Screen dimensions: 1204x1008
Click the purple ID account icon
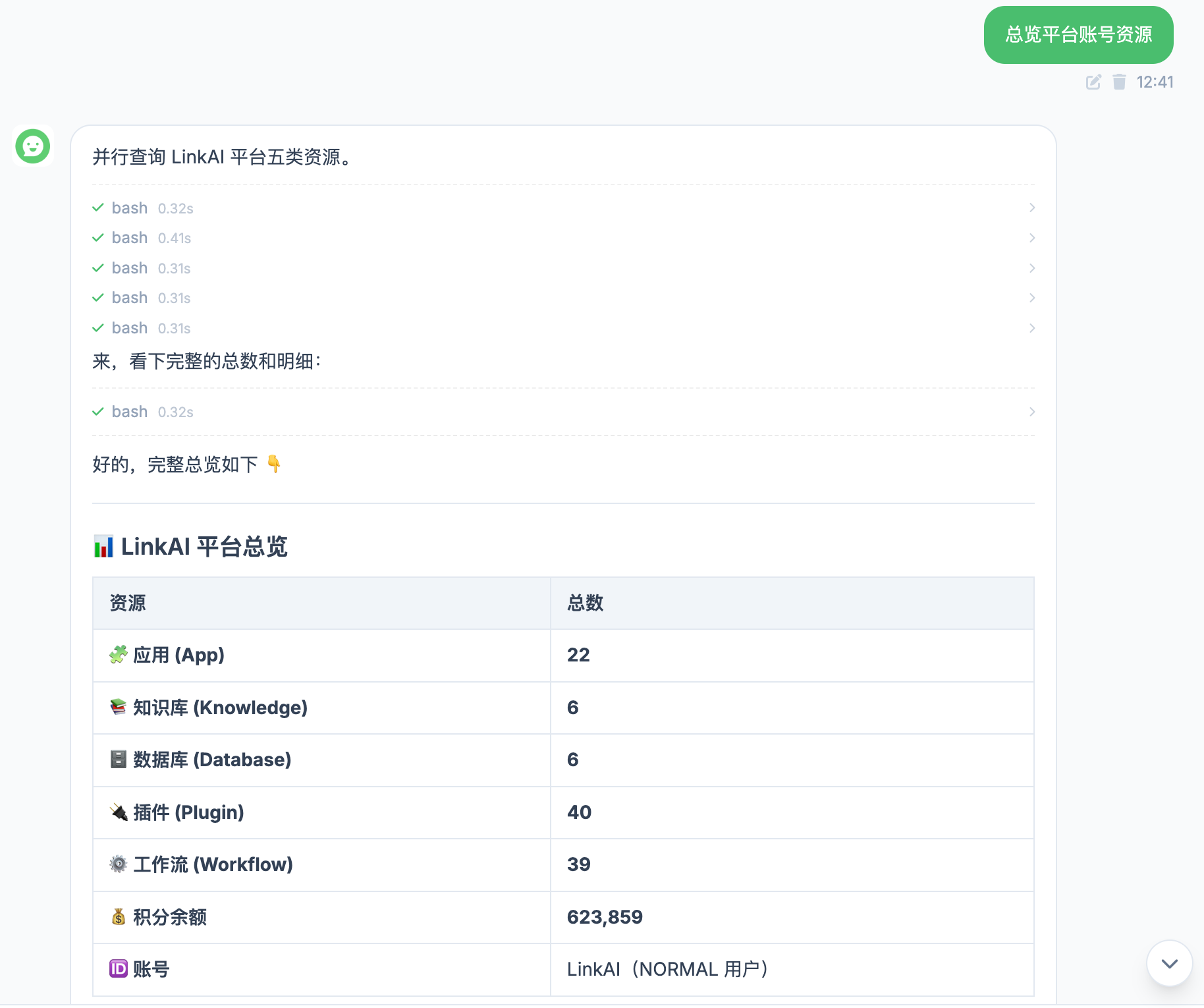pos(119,968)
